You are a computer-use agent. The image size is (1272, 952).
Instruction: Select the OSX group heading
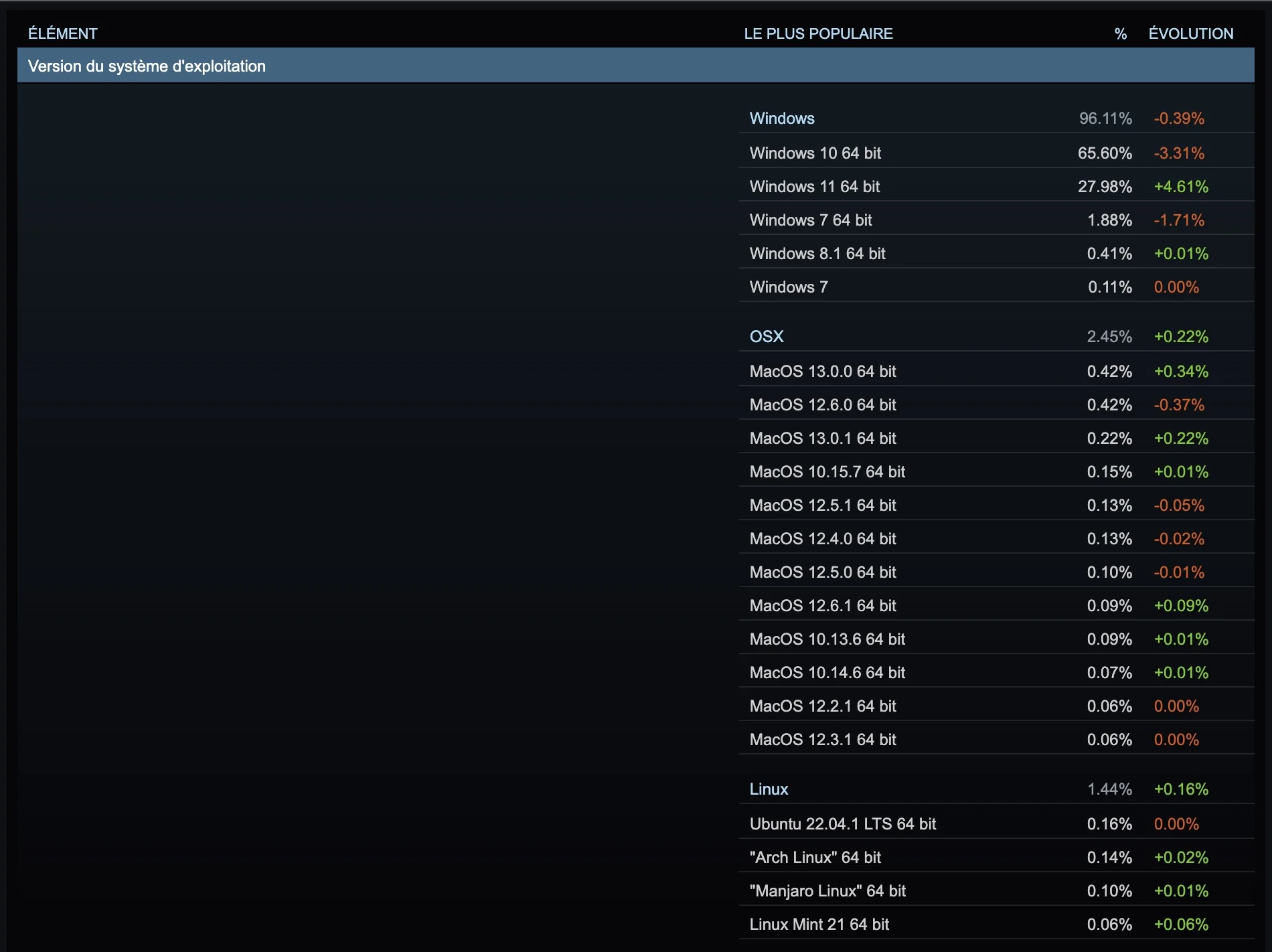click(766, 337)
